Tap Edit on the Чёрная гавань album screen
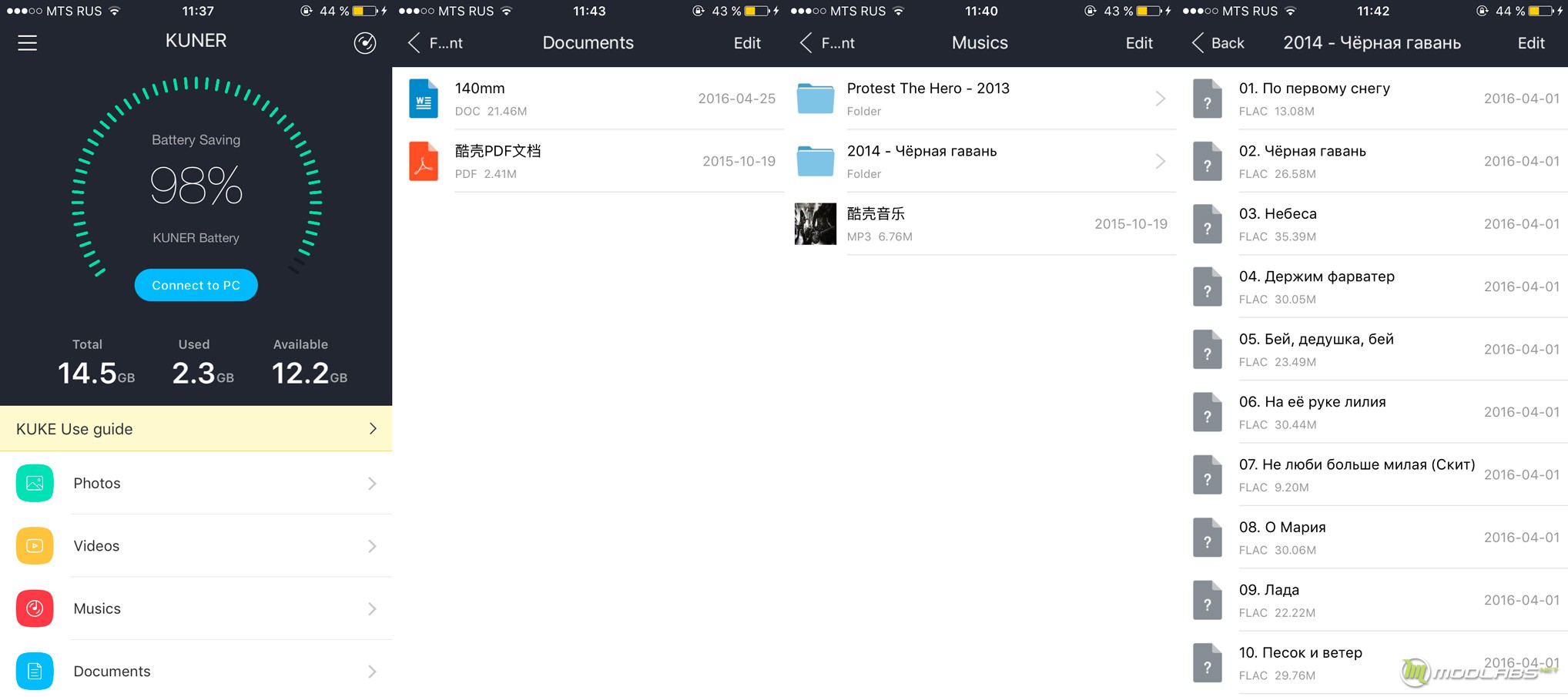This screenshot has width=1568, height=697. pyautogui.click(x=1531, y=43)
